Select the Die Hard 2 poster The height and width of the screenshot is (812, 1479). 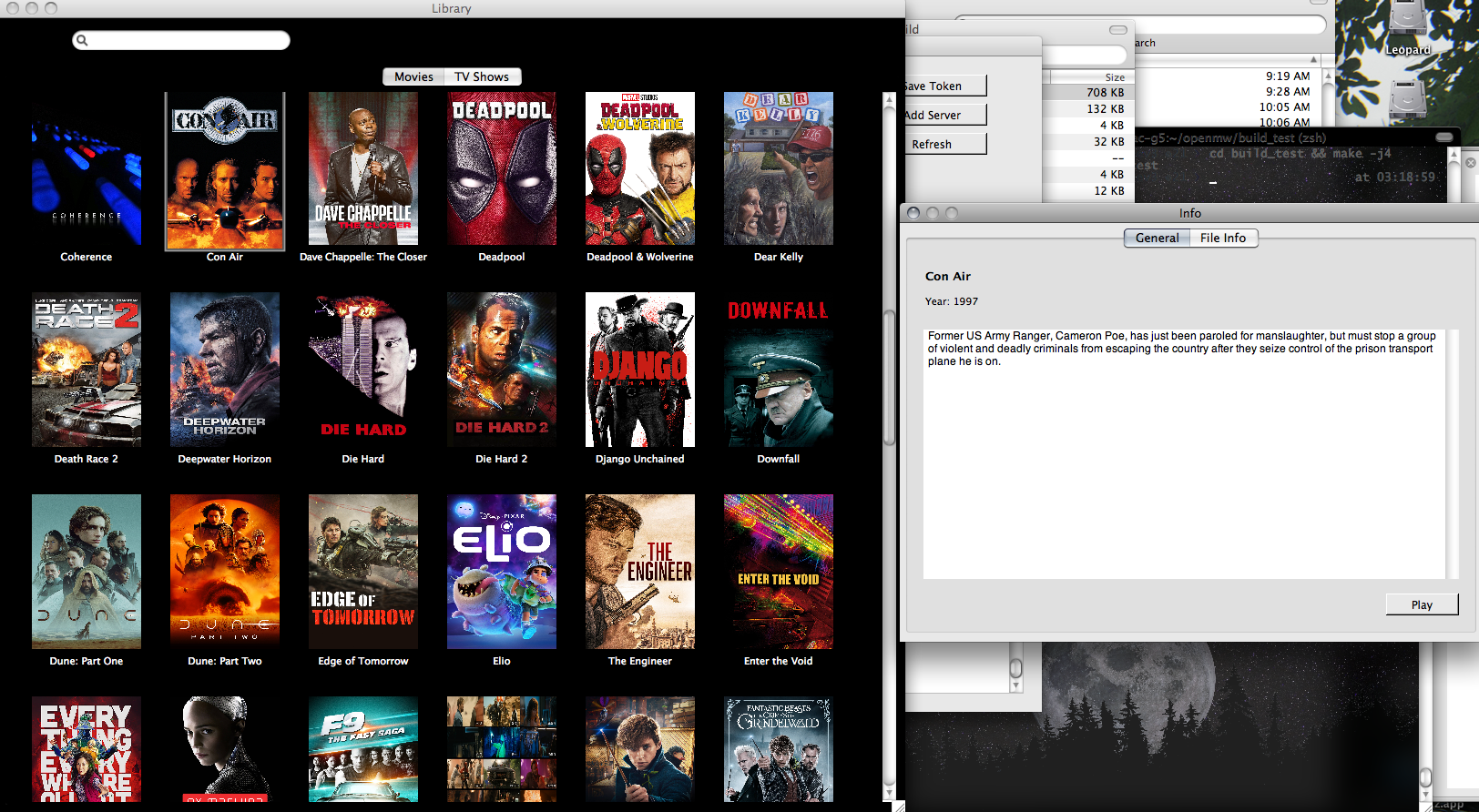(502, 370)
